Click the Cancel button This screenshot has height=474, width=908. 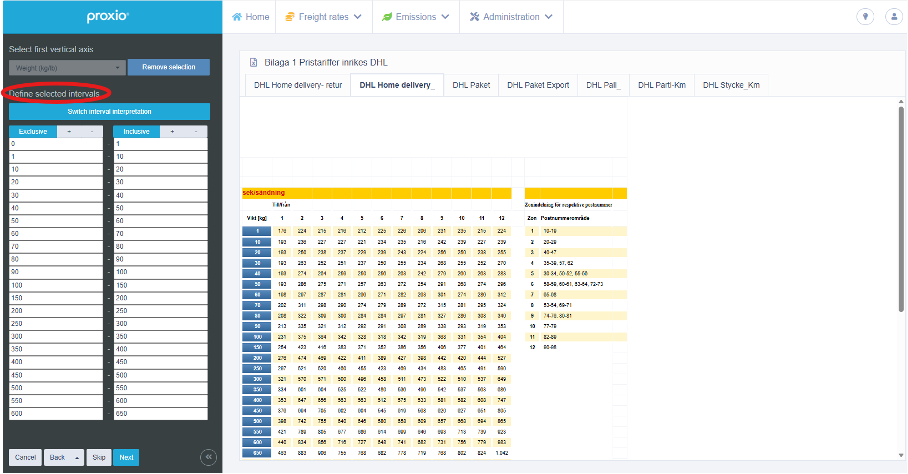[25, 458]
